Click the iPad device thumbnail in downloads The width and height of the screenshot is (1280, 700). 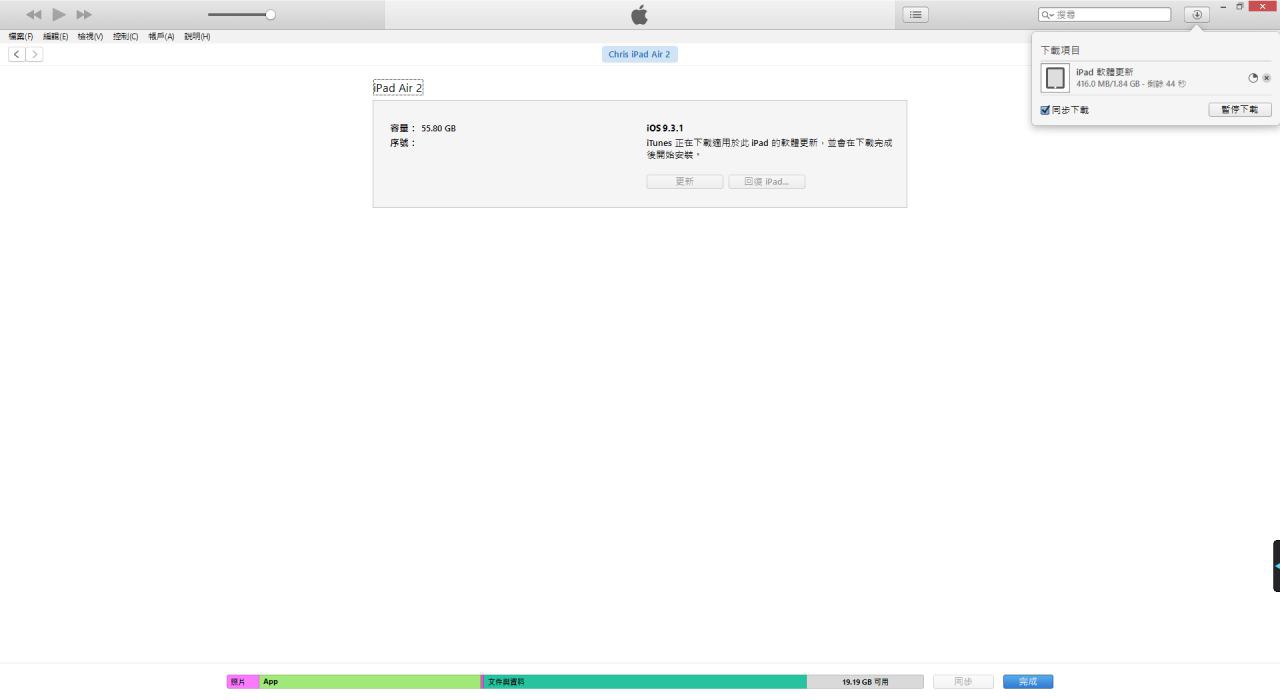pos(1055,78)
